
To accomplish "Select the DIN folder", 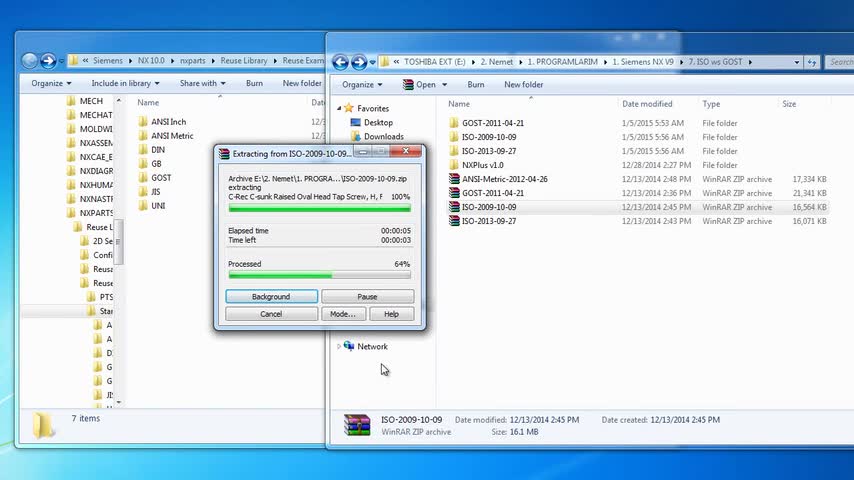I will (x=158, y=150).
